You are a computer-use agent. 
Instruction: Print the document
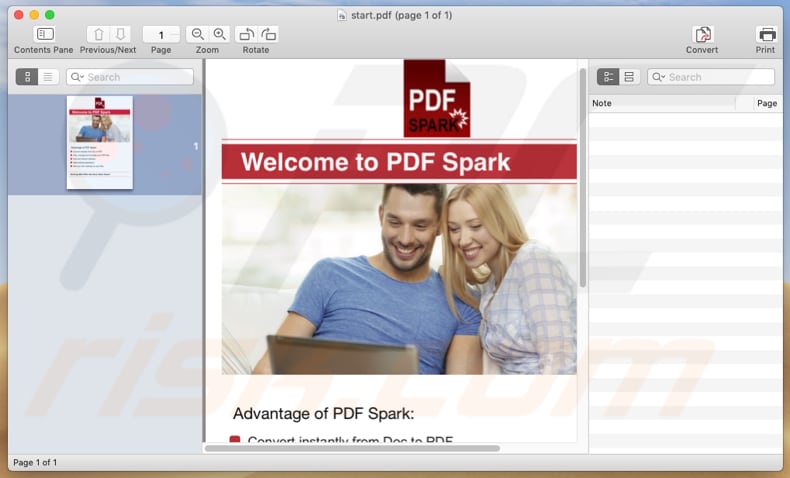pyautogui.click(x=767, y=34)
